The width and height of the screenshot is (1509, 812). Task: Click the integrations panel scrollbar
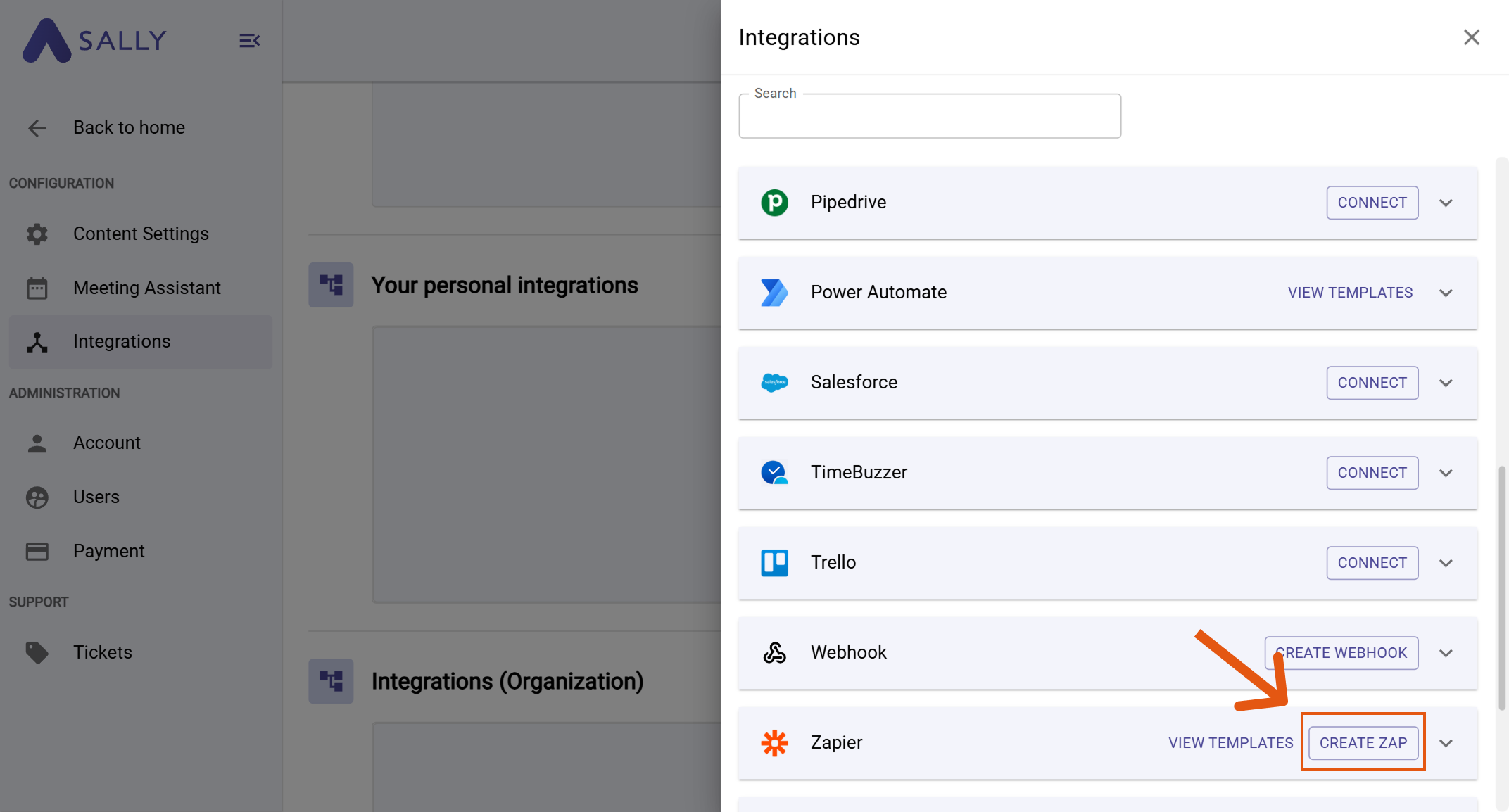[x=1502, y=588]
